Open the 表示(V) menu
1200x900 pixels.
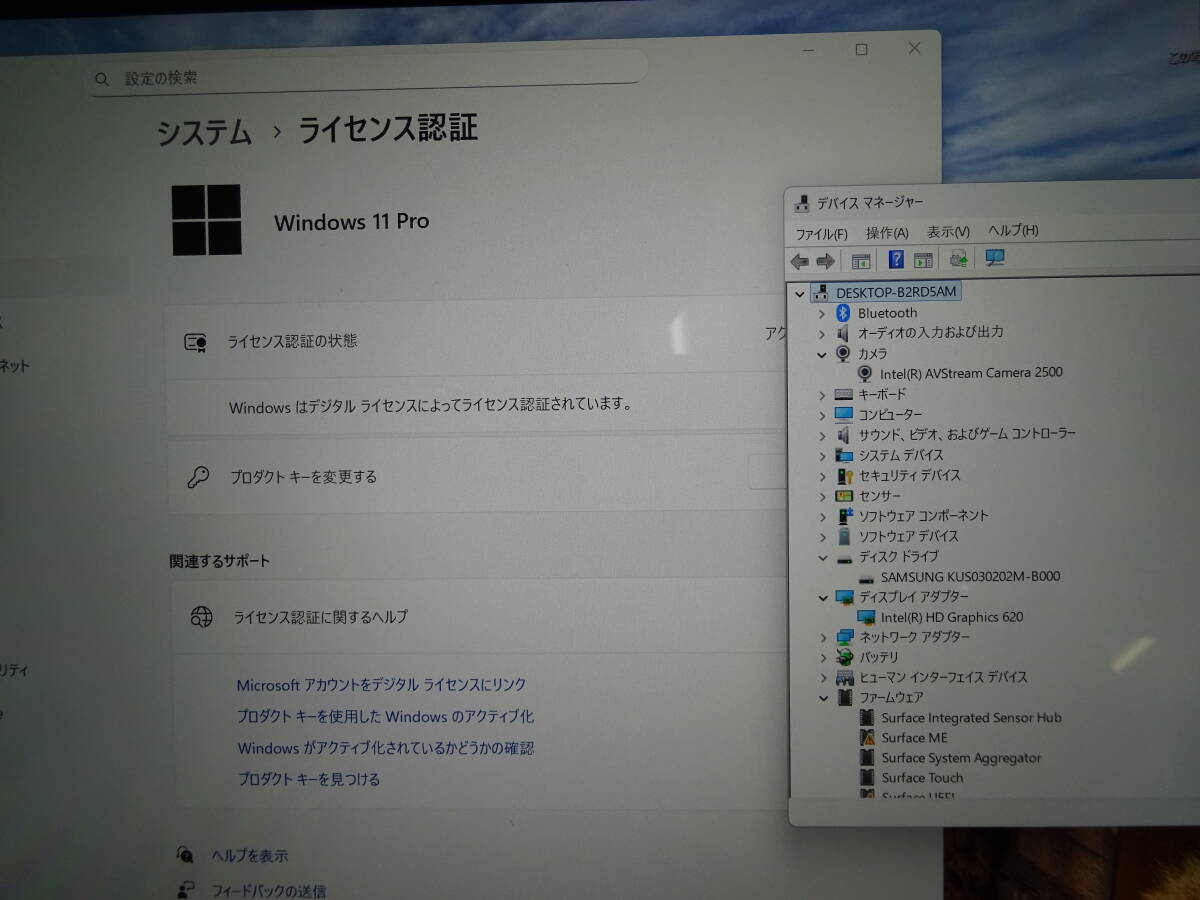click(948, 232)
